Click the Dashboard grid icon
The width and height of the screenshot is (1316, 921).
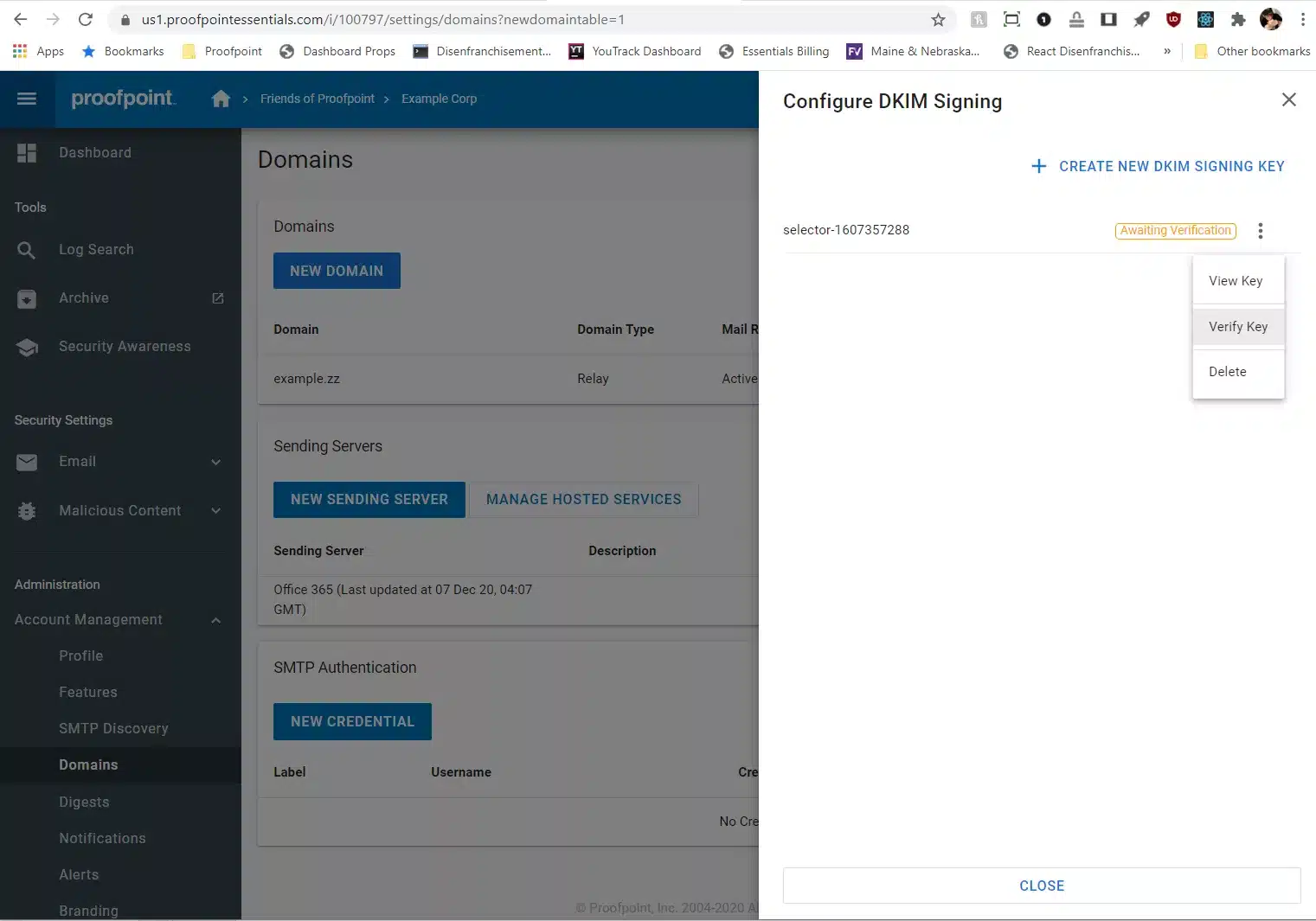click(27, 153)
